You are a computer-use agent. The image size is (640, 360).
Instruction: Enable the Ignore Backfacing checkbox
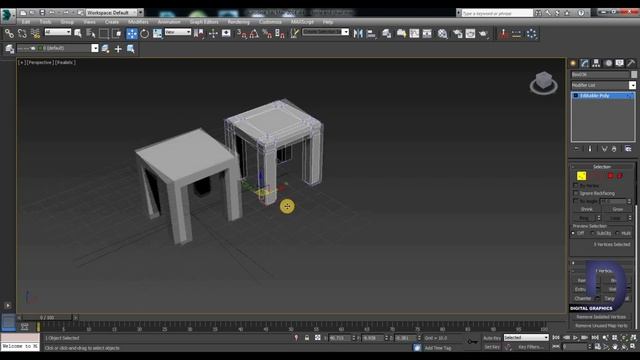pos(576,193)
